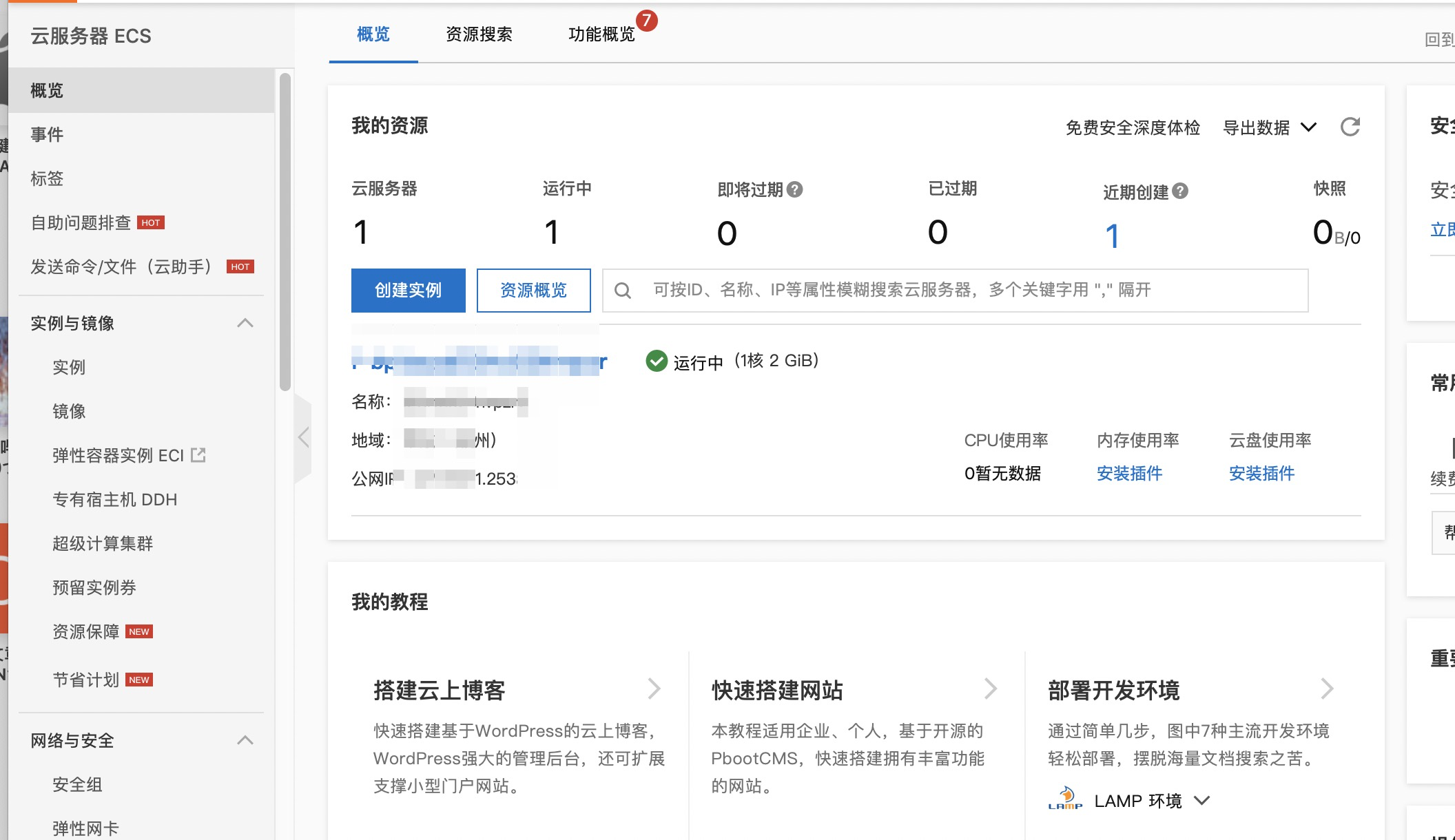Viewport: 1455px width, 840px height.
Task: Click the green 运行中 status checkmark icon
Action: [657, 361]
